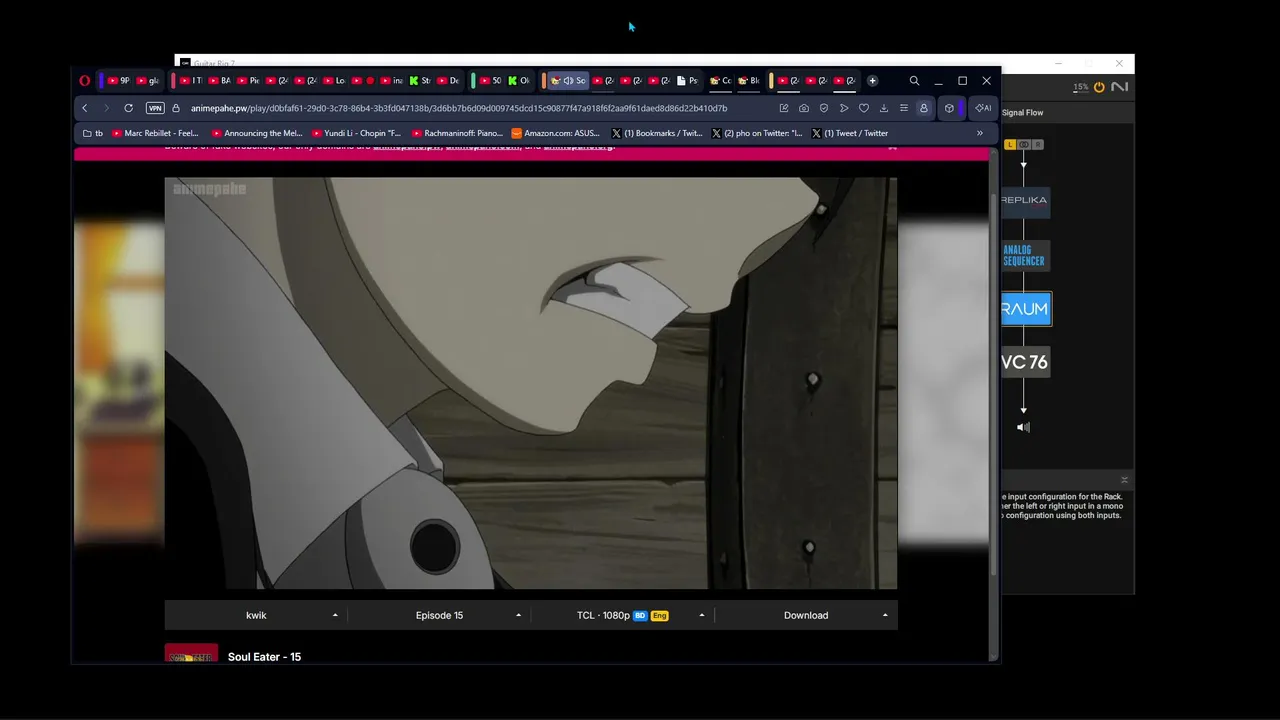The width and height of the screenshot is (1280, 720).
Task: Open the 'Rachmaninoff: Piano...' bookmark
Action: click(457, 133)
